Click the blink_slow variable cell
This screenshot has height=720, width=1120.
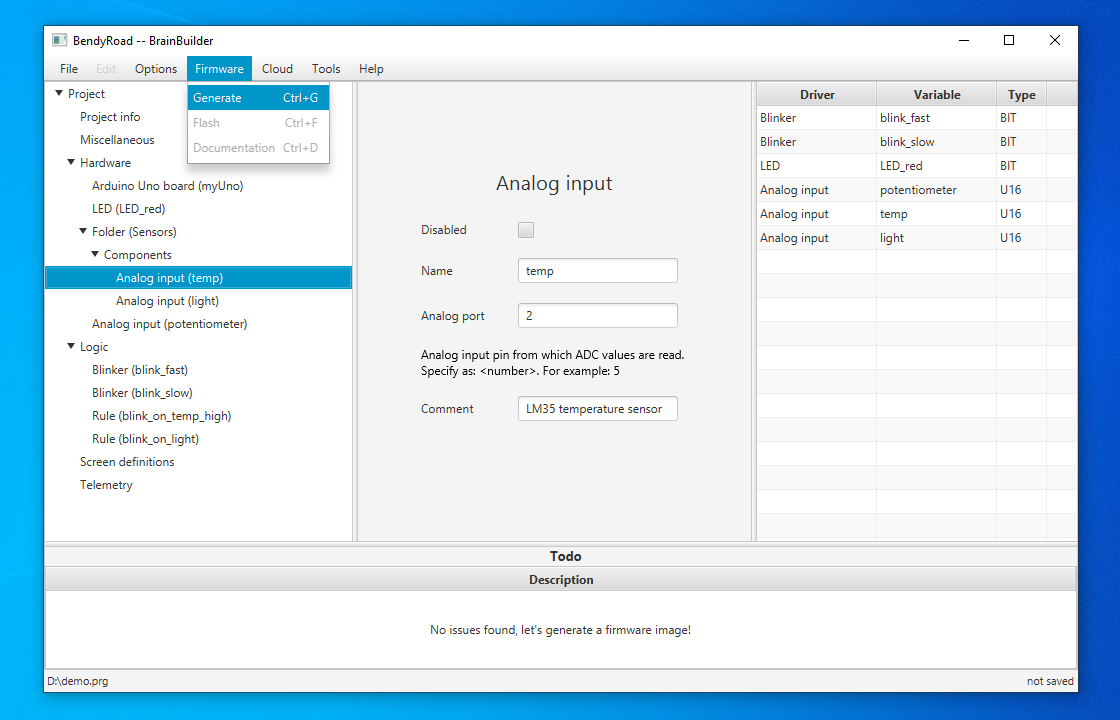coord(936,141)
